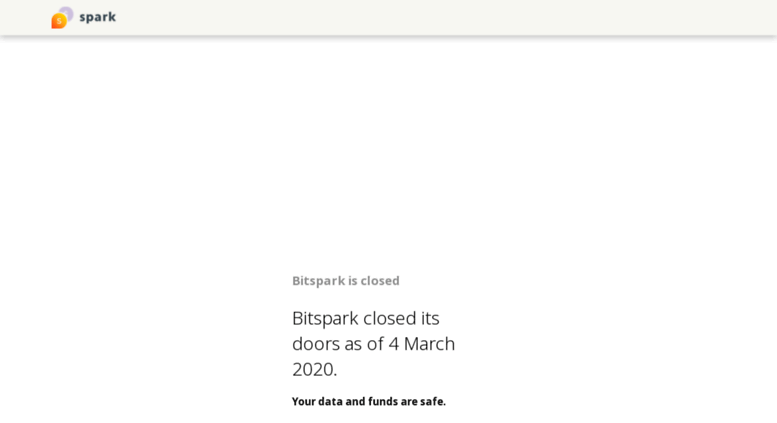This screenshot has width=777, height=423.
Task: Click the orange S bubble logo icon
Action: pos(58,21)
